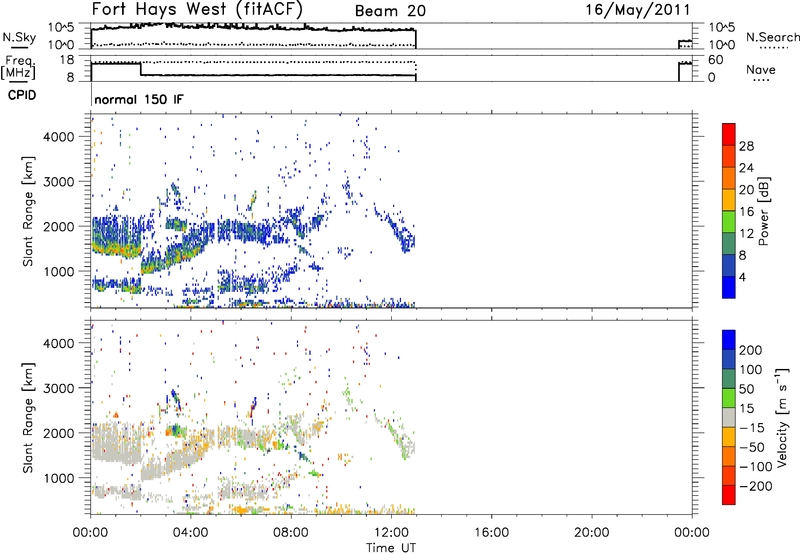Image resolution: width=800 pixels, height=554 pixels.
Task: Click the '1000' tick on the velocity panel
Action: (x=58, y=478)
